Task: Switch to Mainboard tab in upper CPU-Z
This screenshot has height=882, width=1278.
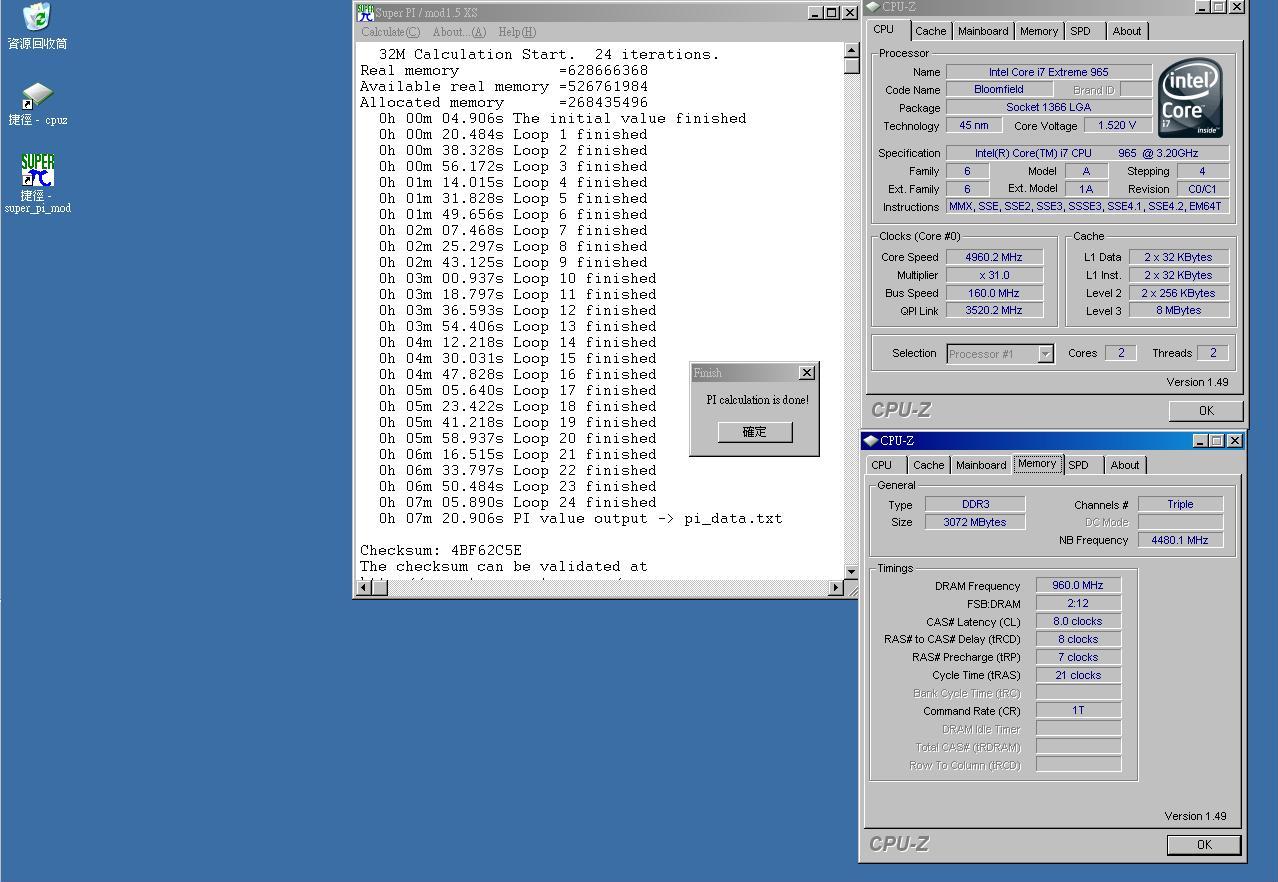Action: [x=983, y=31]
